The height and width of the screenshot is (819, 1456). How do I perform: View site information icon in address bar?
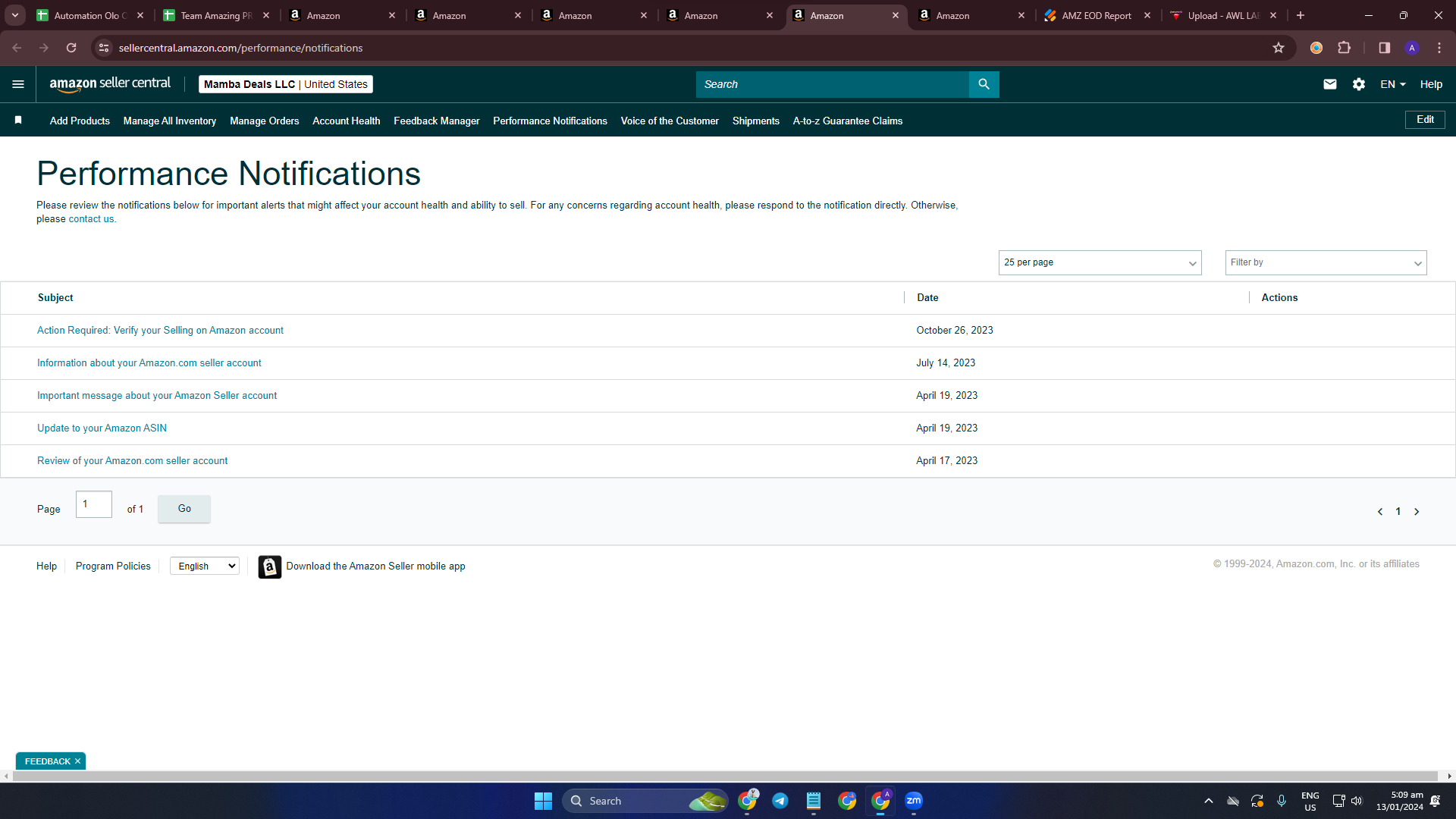104,48
